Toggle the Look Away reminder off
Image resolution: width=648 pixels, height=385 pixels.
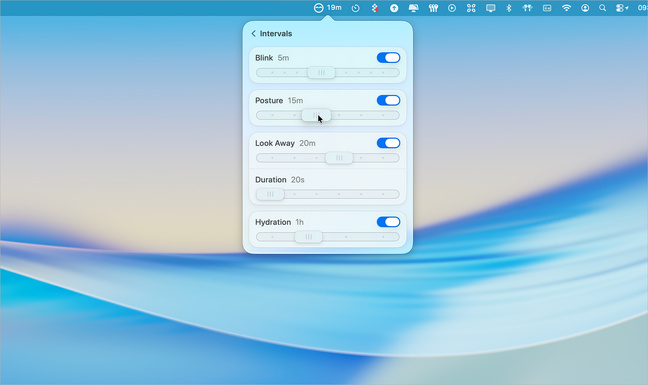click(x=388, y=143)
